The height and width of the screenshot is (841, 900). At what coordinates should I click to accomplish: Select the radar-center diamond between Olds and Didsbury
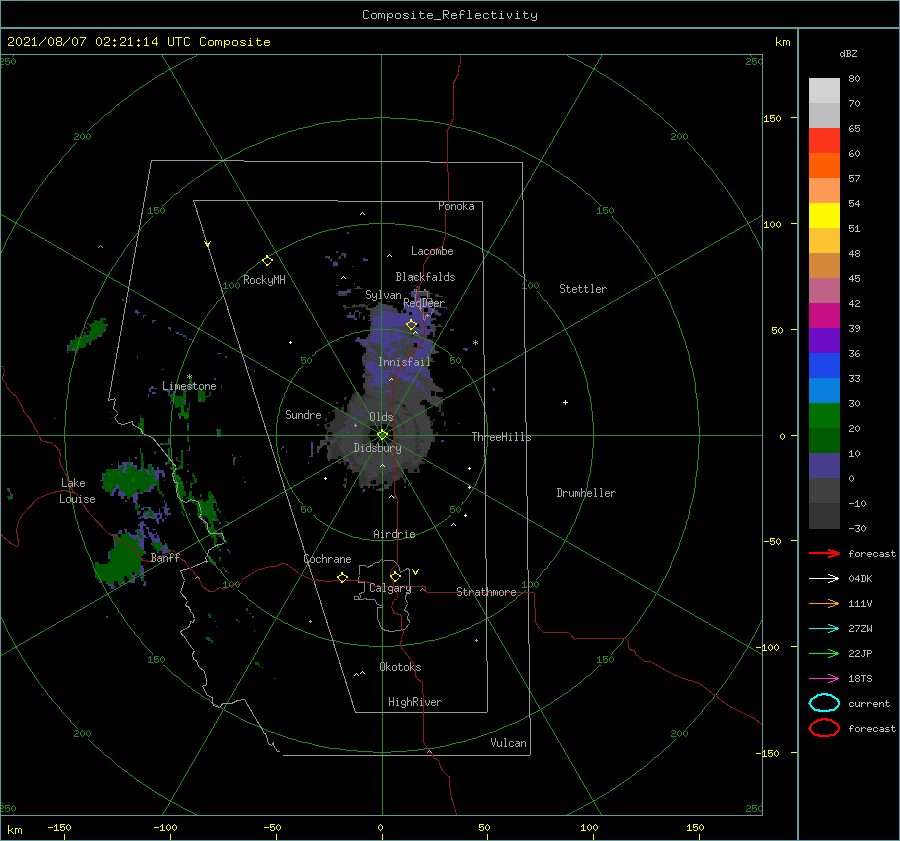[382, 435]
